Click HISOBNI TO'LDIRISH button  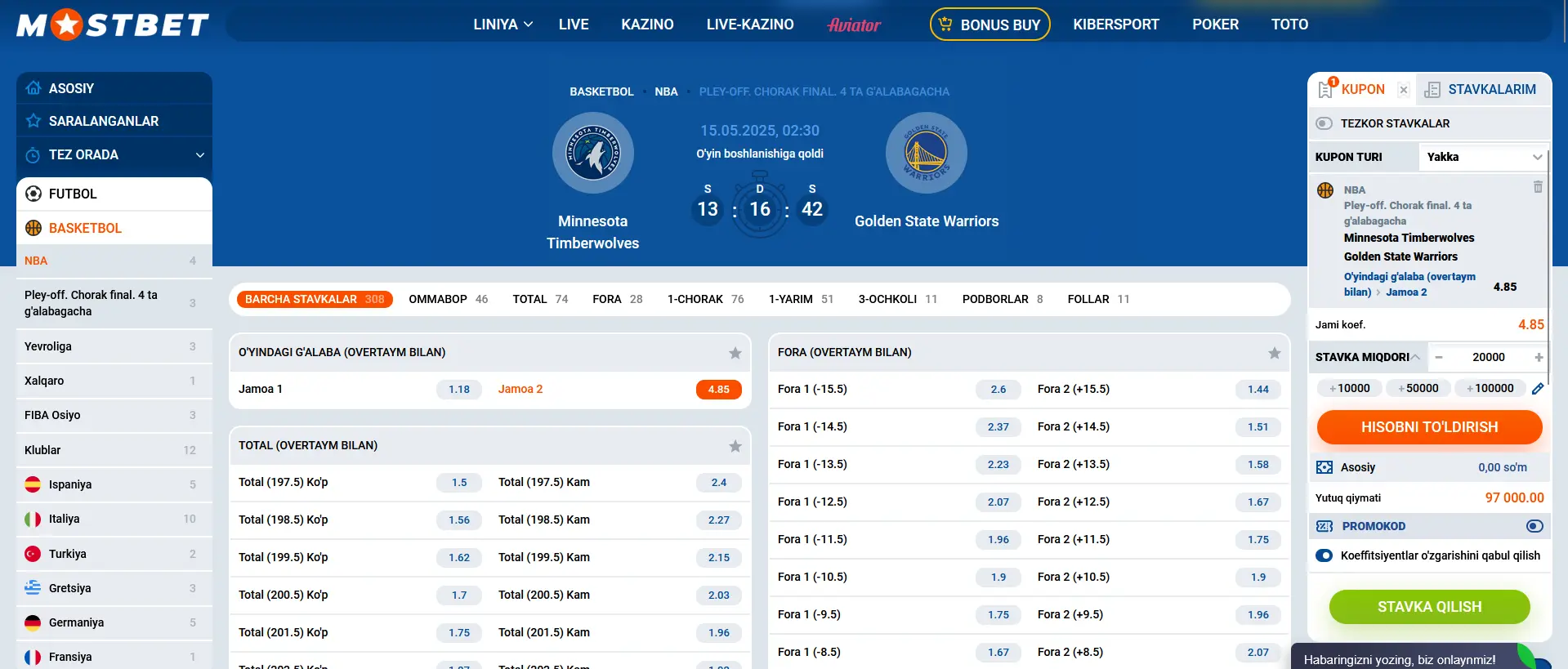point(1430,427)
